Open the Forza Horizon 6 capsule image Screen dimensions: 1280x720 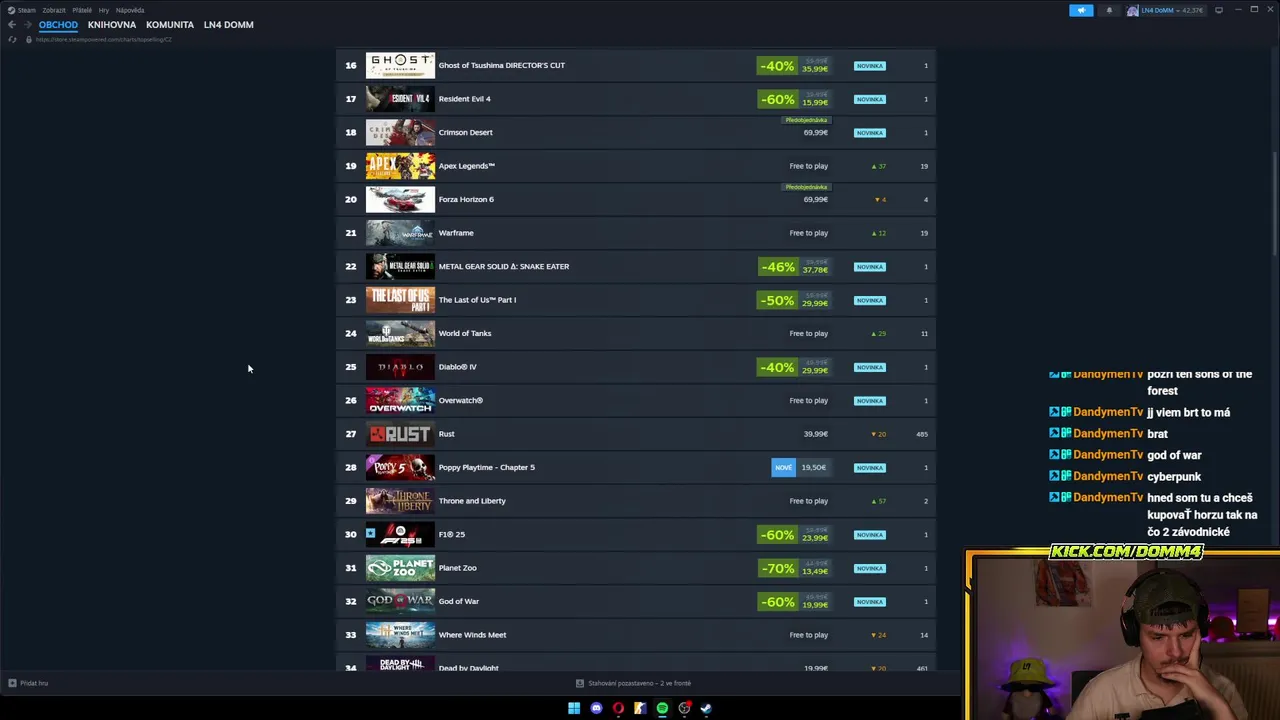400,200
